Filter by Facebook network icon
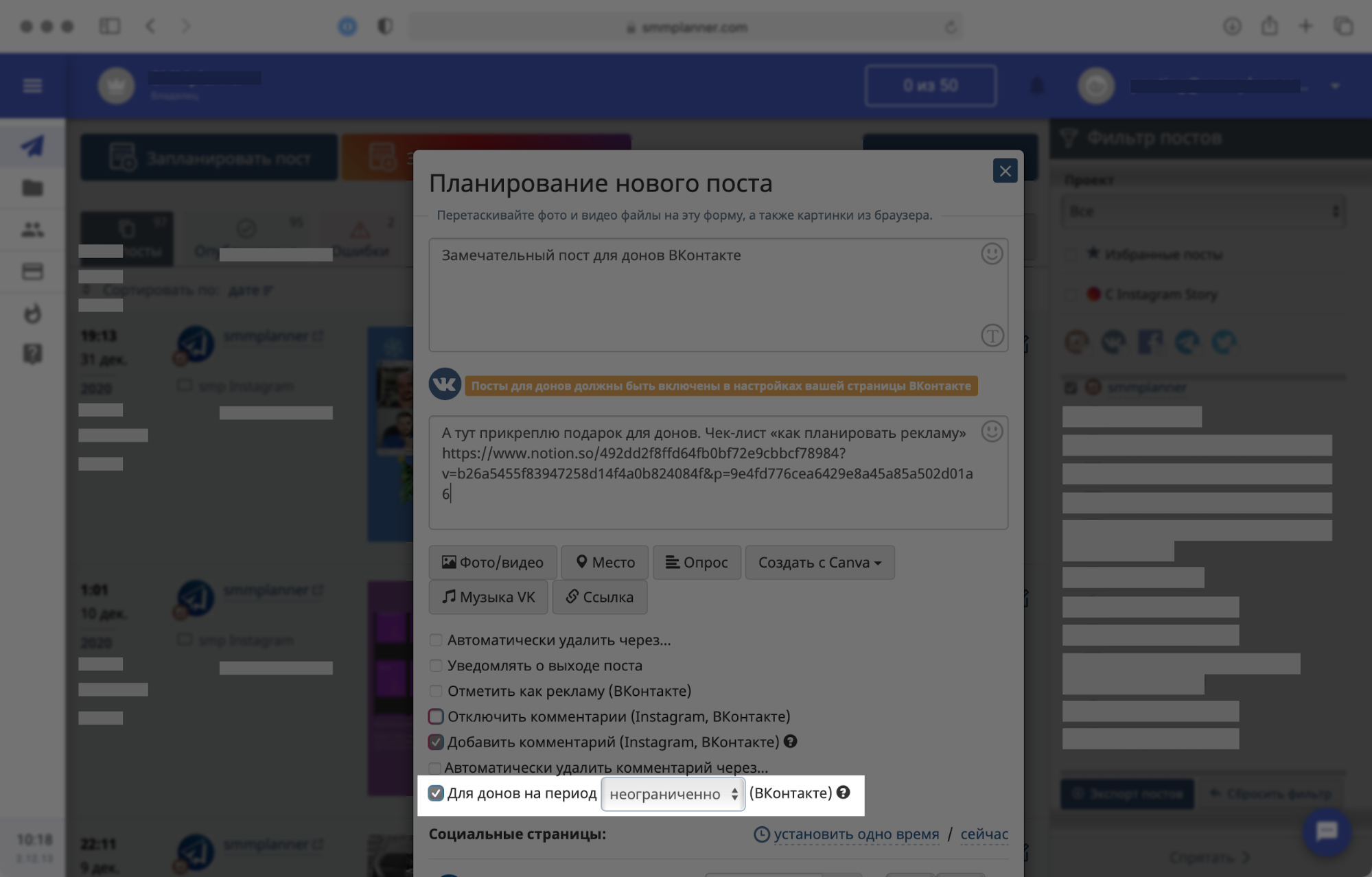This screenshot has width=1372, height=877. point(1150,341)
